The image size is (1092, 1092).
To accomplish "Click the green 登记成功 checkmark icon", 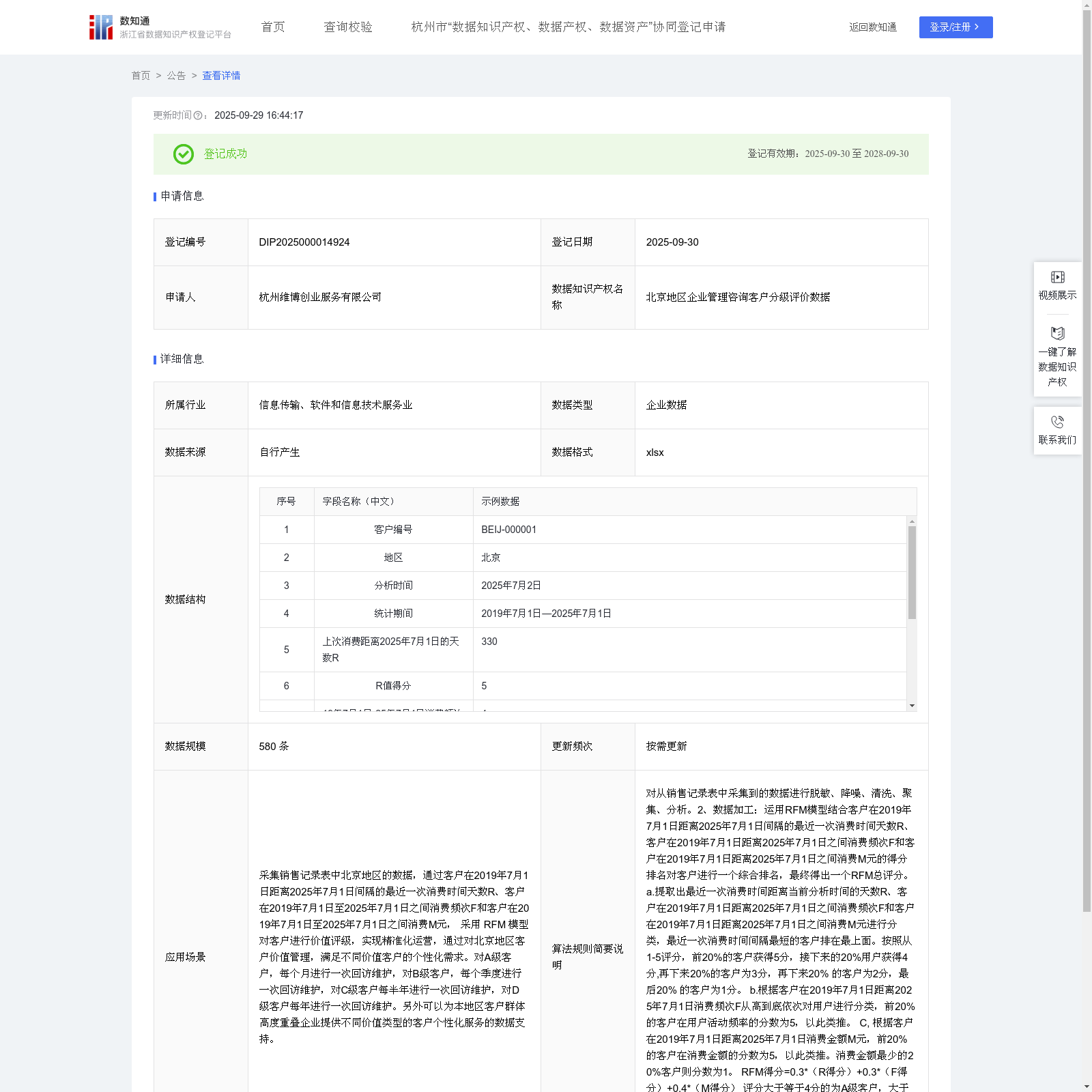I will pos(183,154).
